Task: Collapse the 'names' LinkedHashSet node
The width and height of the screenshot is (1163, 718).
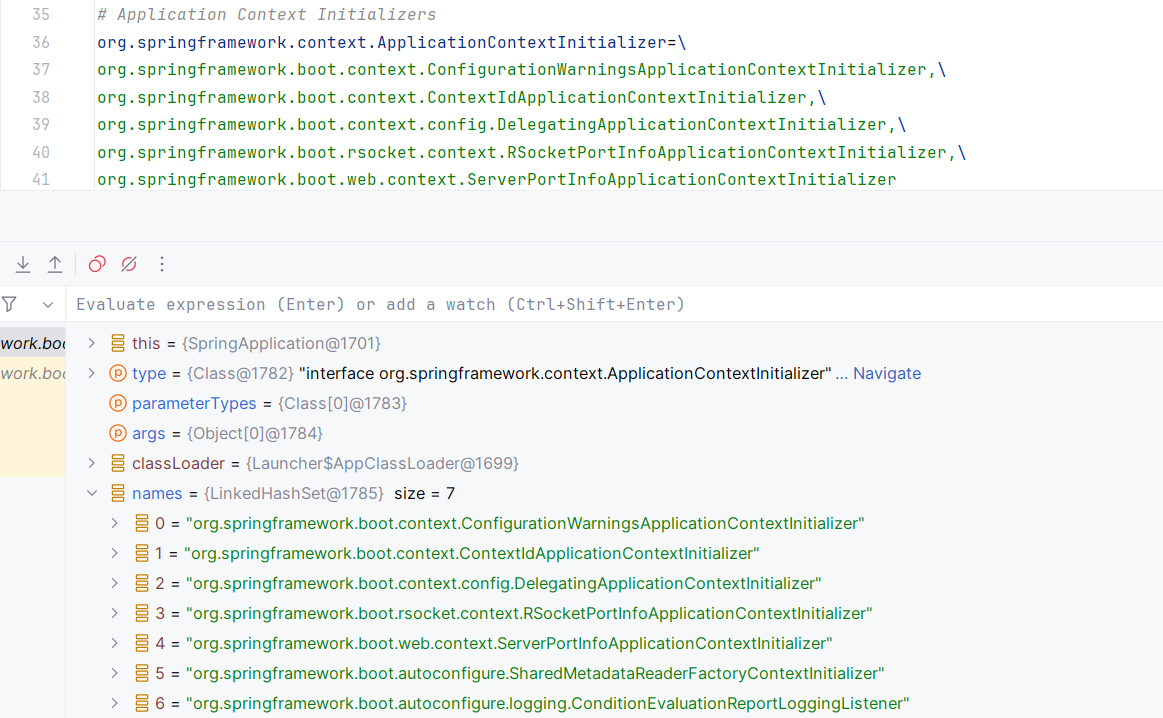Action: click(x=91, y=493)
